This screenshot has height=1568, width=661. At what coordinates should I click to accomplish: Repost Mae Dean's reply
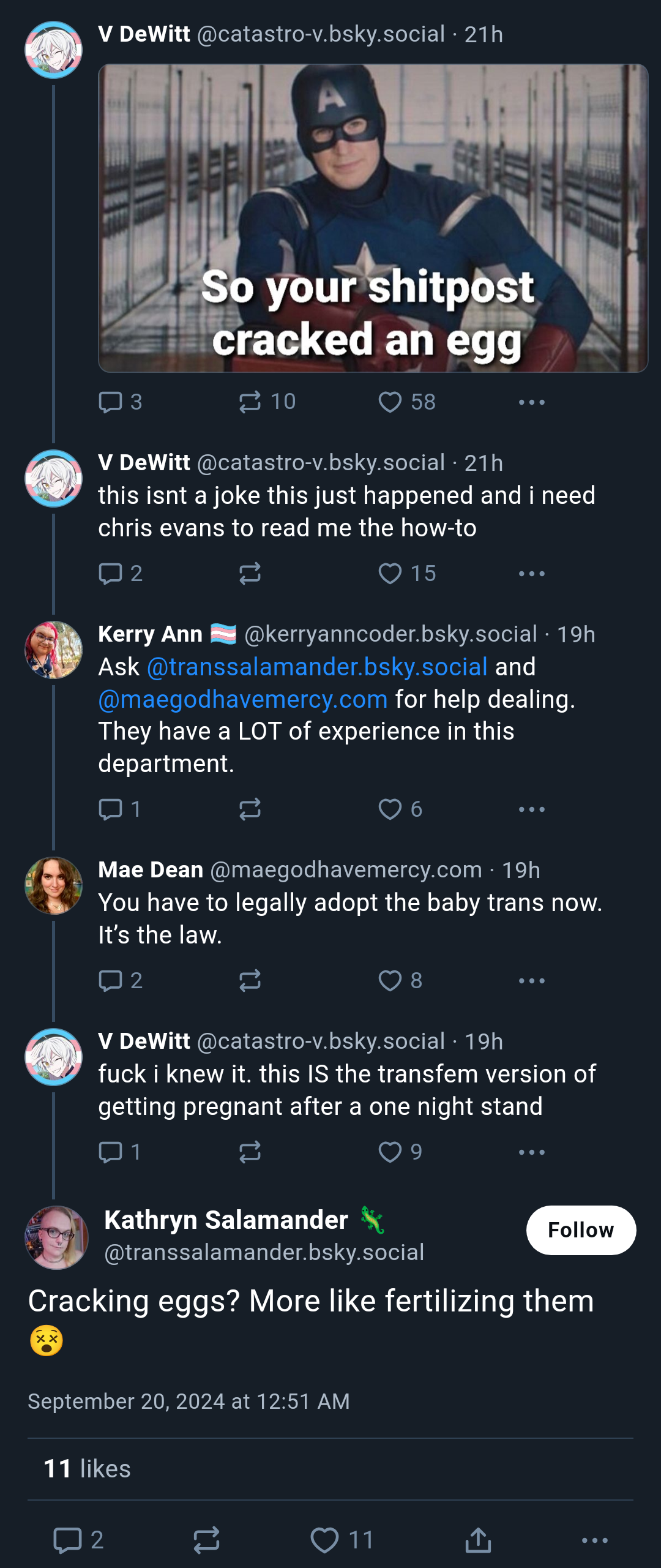[250, 981]
